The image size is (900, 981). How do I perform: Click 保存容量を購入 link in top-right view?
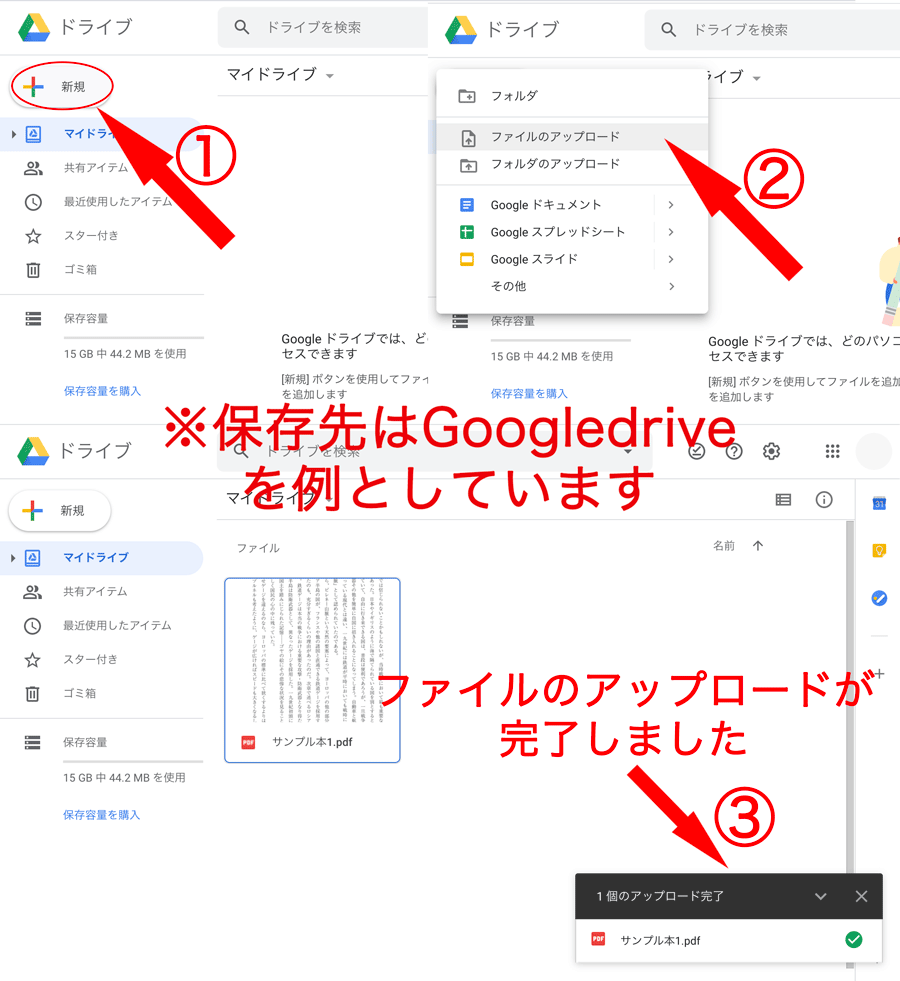(529, 394)
